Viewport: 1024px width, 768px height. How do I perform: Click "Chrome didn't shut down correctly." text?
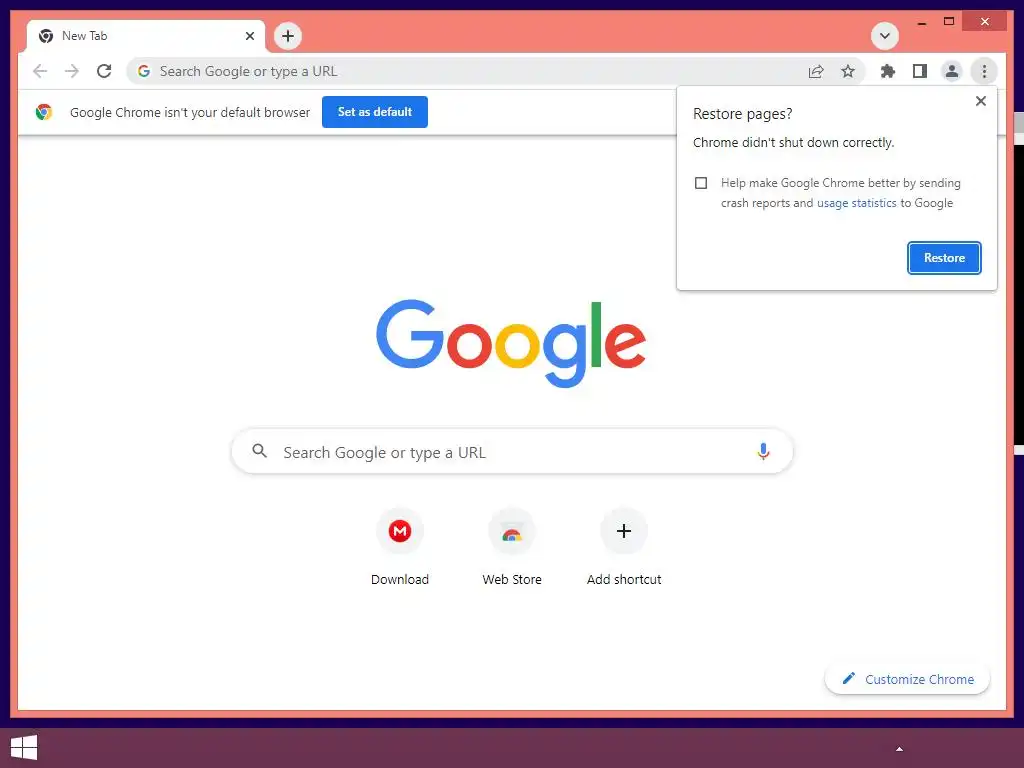(x=793, y=143)
